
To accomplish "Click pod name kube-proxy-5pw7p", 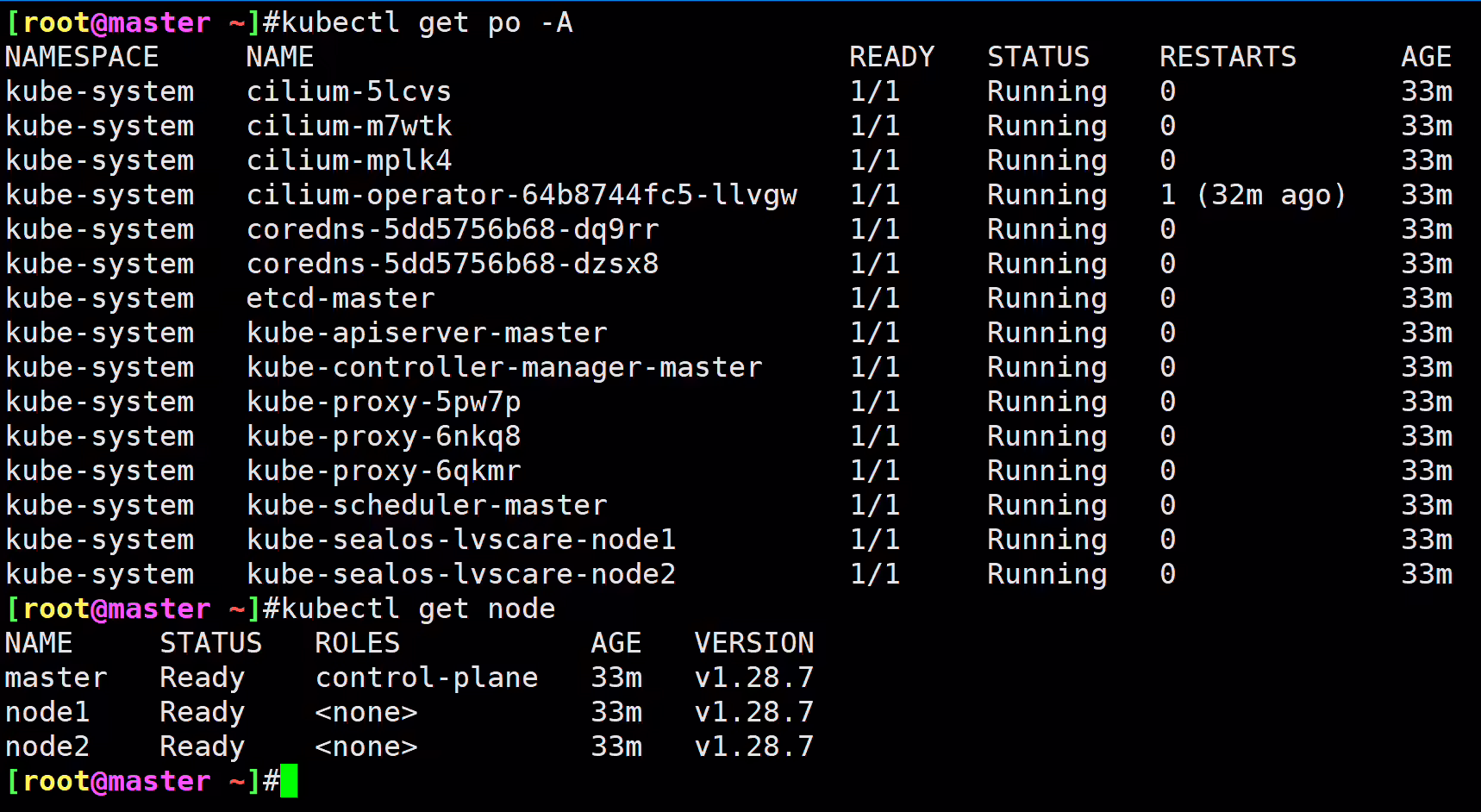I will 384,402.
